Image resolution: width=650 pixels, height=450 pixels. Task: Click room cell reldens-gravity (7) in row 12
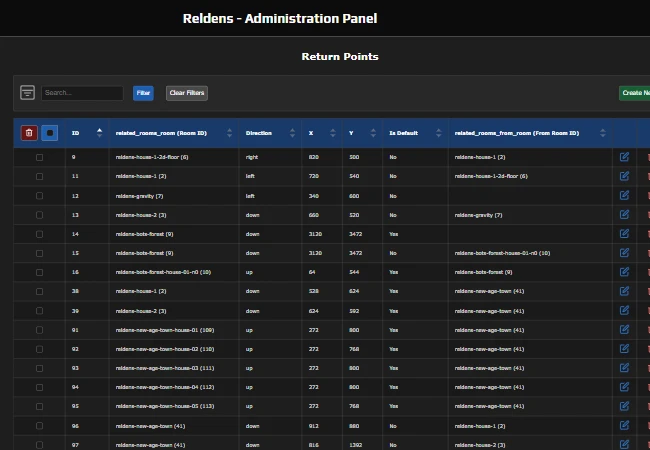coord(139,196)
